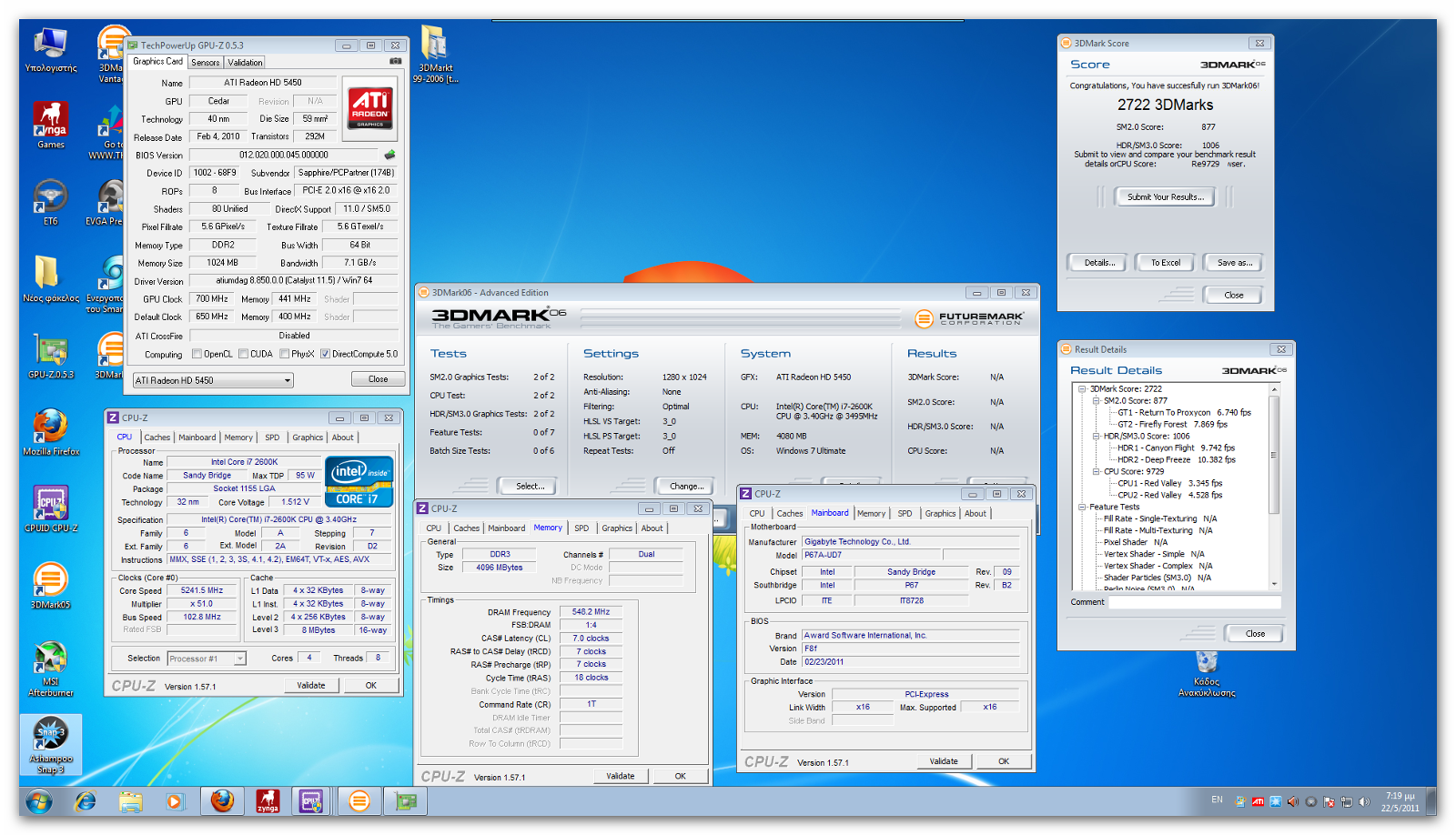Viewport: 1456px width, 835px height.
Task: Open the Recycle Bin on desktop
Action: (1207, 674)
